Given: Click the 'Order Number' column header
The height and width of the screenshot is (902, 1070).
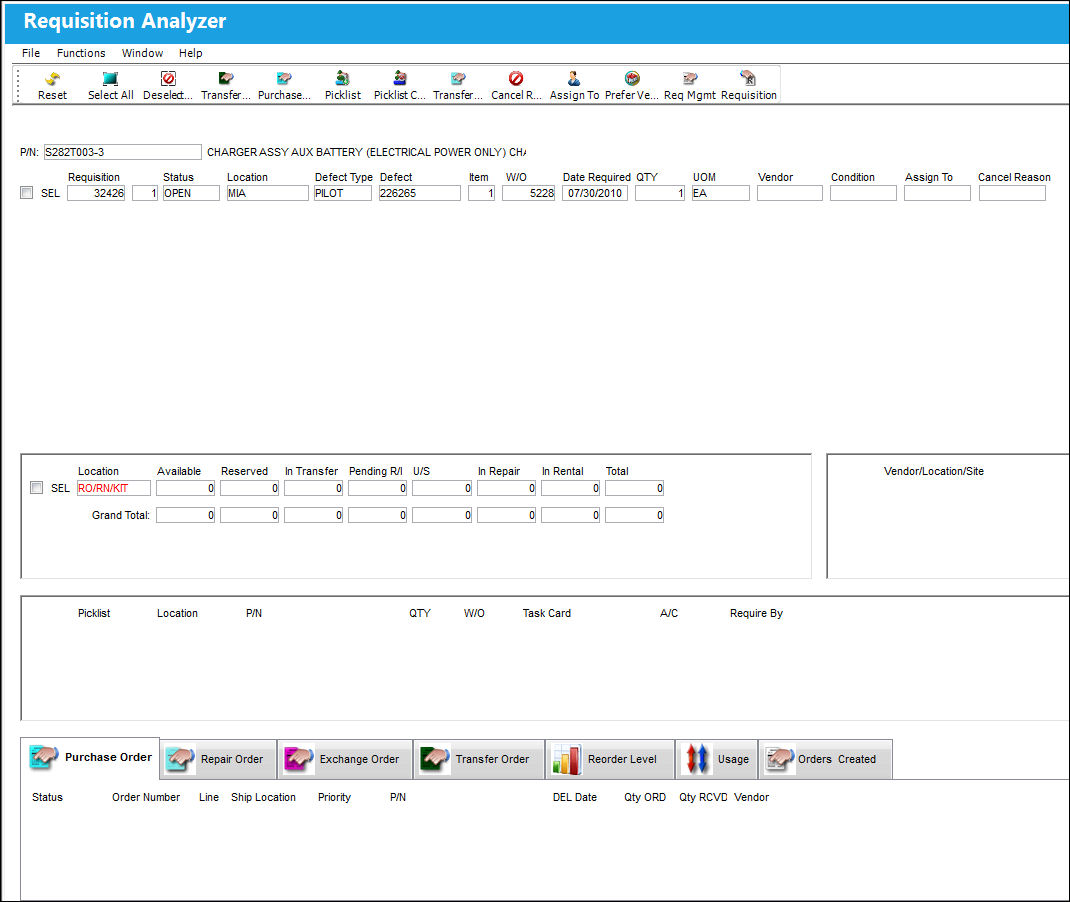Looking at the screenshot, I should pyautogui.click(x=146, y=797).
